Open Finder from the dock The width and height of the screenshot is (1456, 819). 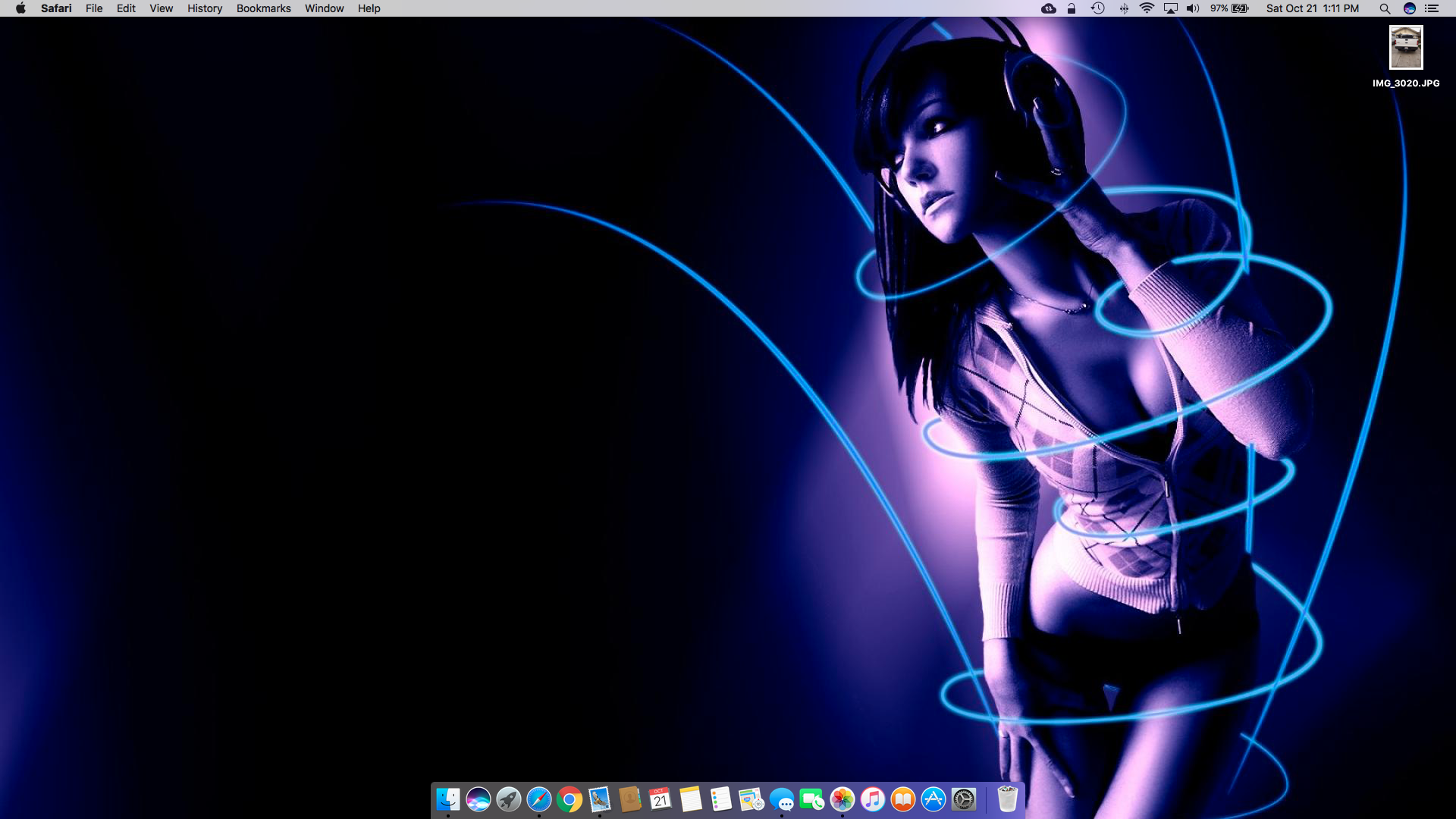click(448, 799)
